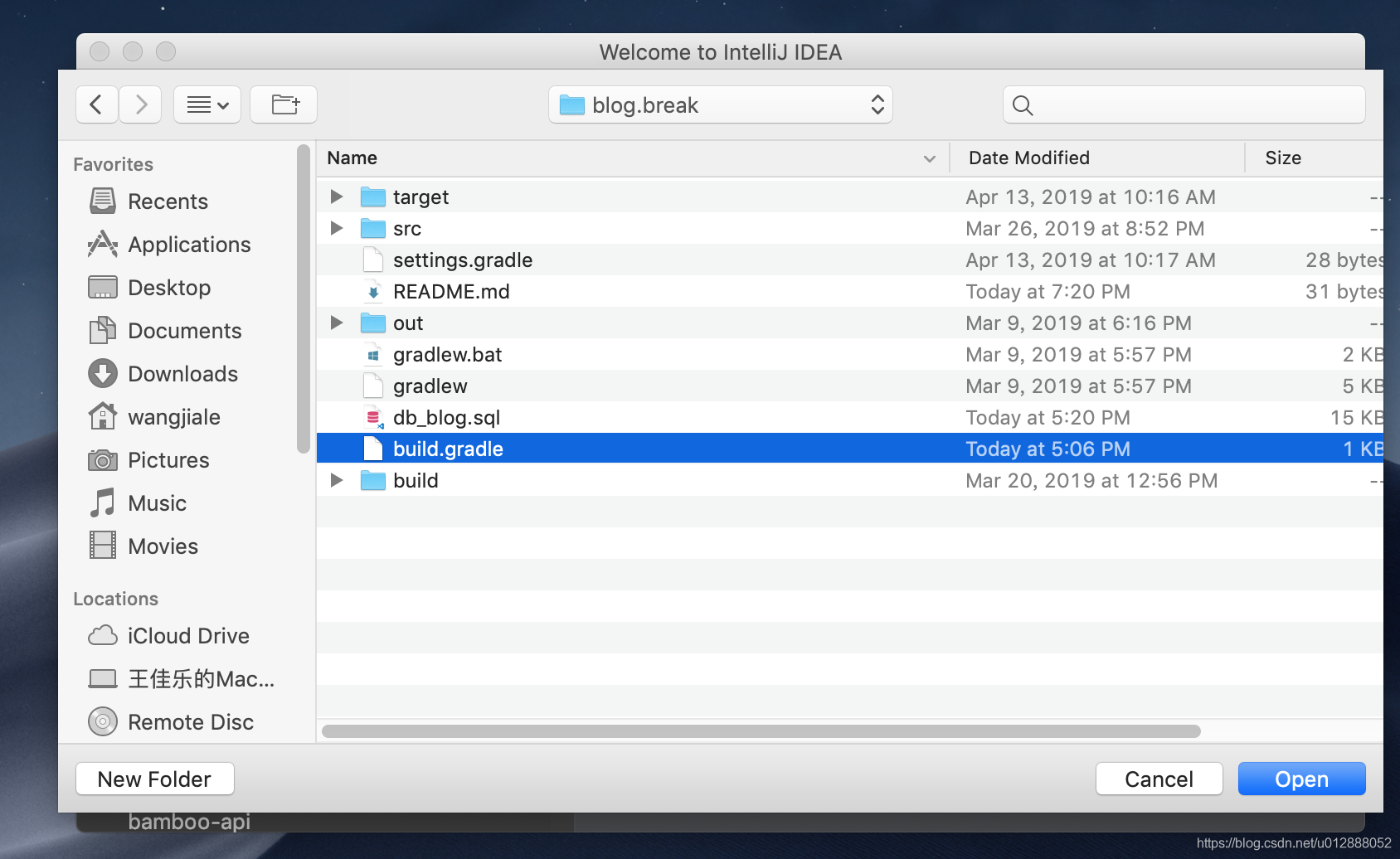Select the gradlew.bat file icon
Screen dimensions: 1400x859
point(373,354)
